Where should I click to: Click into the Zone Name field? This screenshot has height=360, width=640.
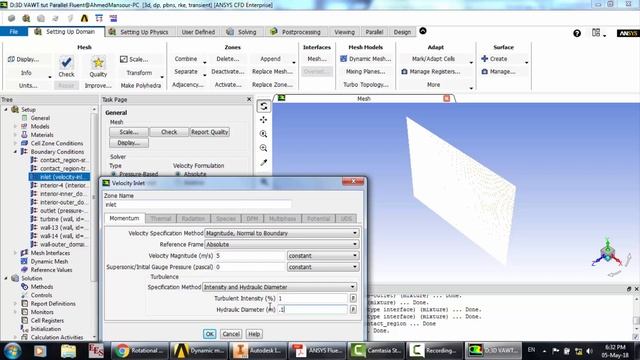point(198,204)
